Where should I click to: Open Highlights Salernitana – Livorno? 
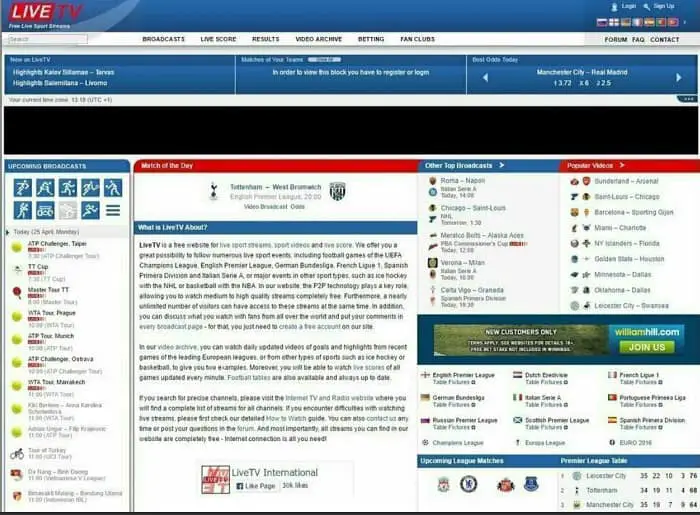60,83
